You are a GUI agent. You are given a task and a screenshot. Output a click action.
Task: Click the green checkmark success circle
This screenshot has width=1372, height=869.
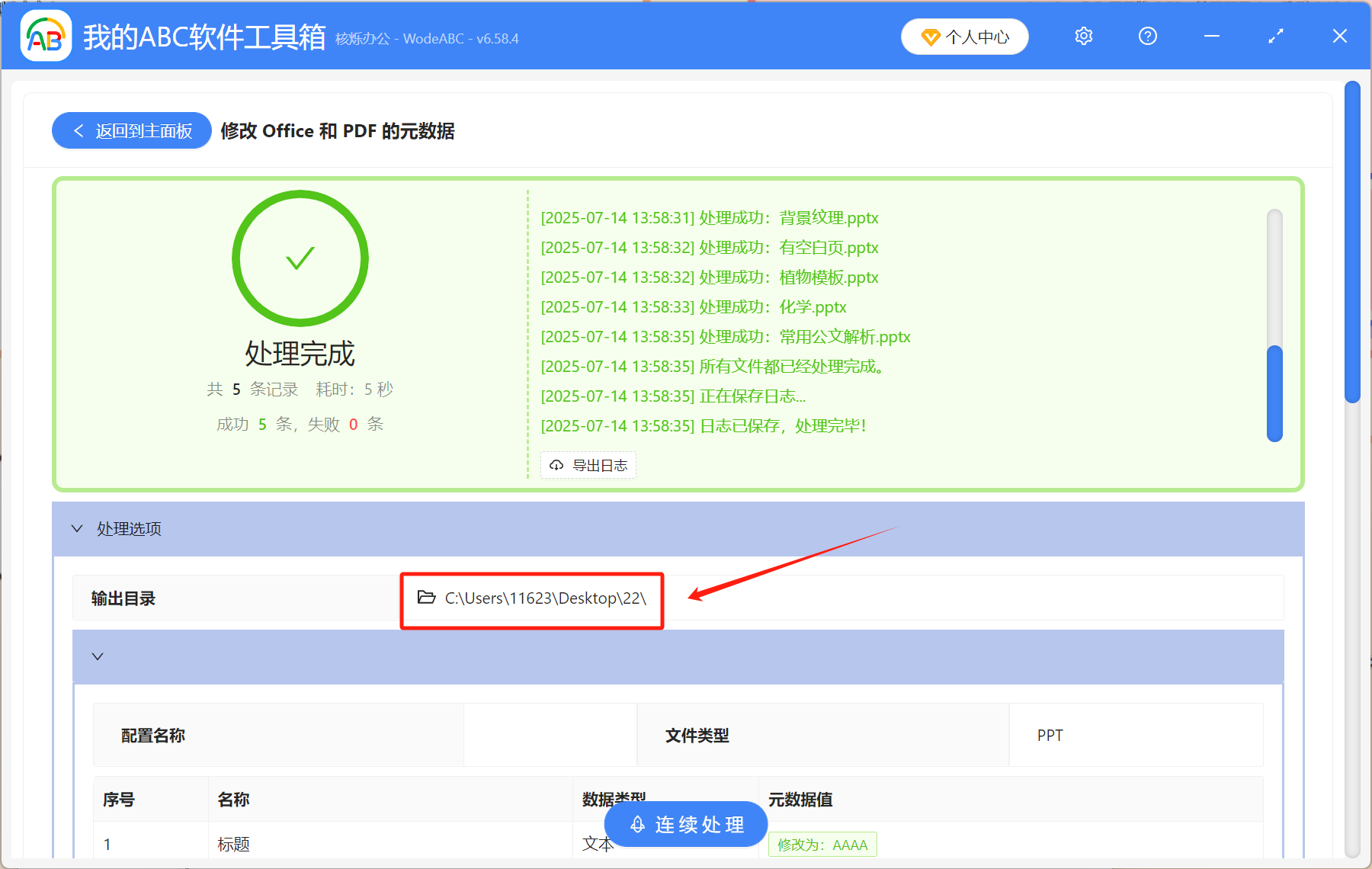coord(300,258)
